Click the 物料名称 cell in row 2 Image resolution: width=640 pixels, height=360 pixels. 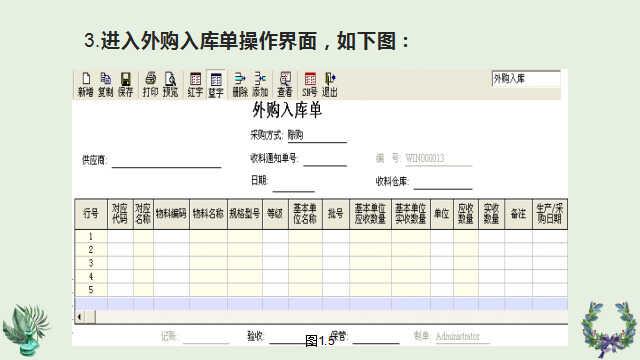pos(209,250)
